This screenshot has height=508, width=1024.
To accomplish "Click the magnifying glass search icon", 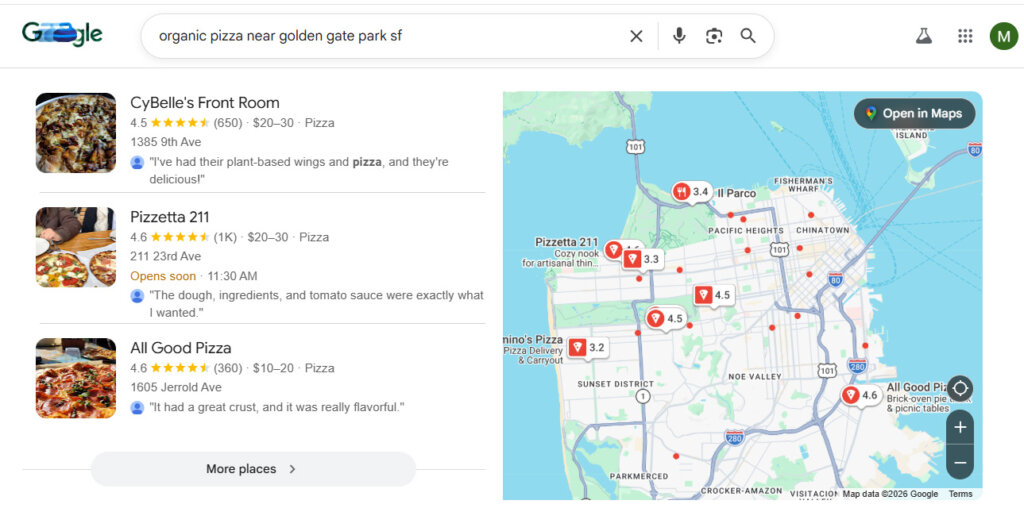I will [x=748, y=36].
